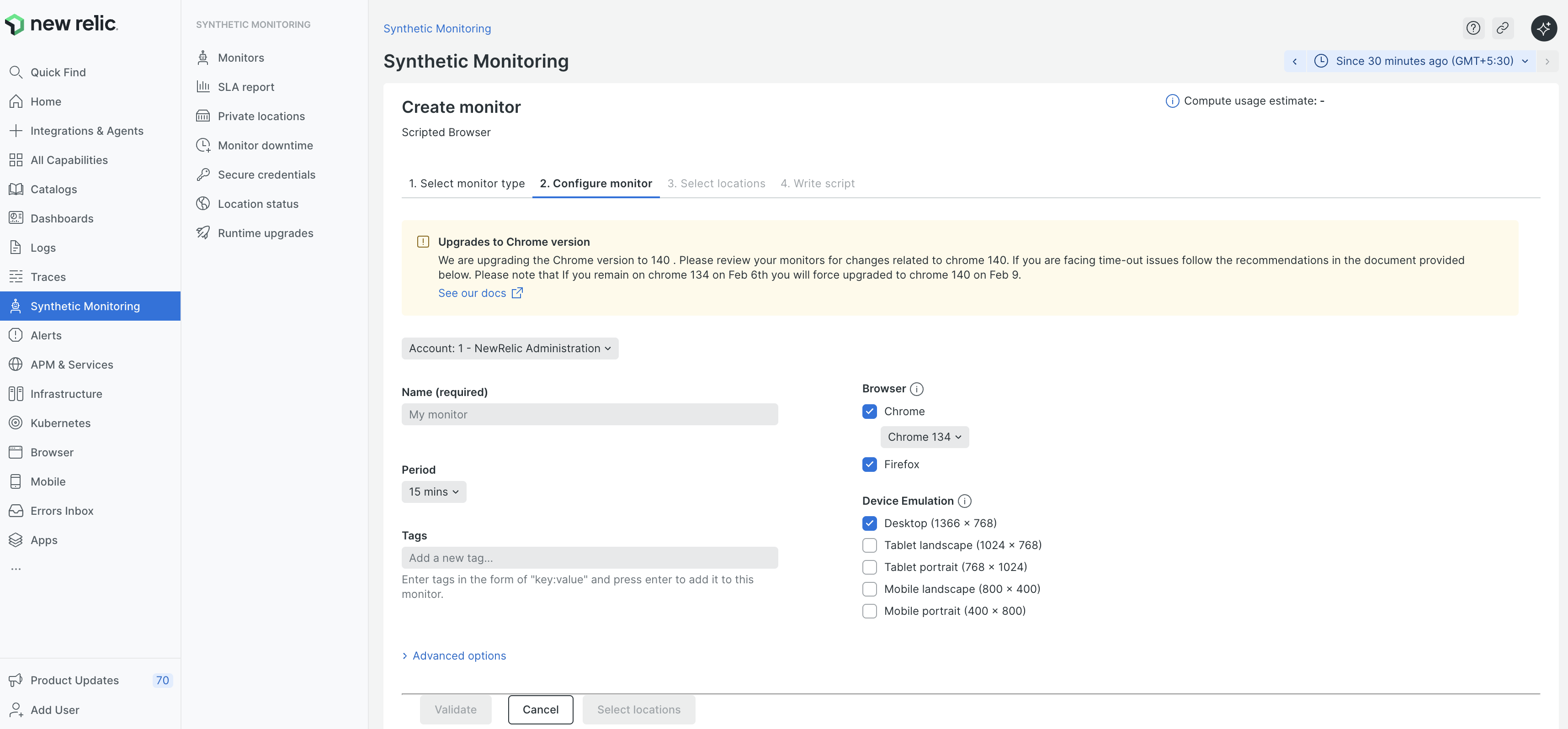Viewport: 1568px width, 729px height.
Task: Click the Device Emulation info icon
Action: click(x=964, y=501)
